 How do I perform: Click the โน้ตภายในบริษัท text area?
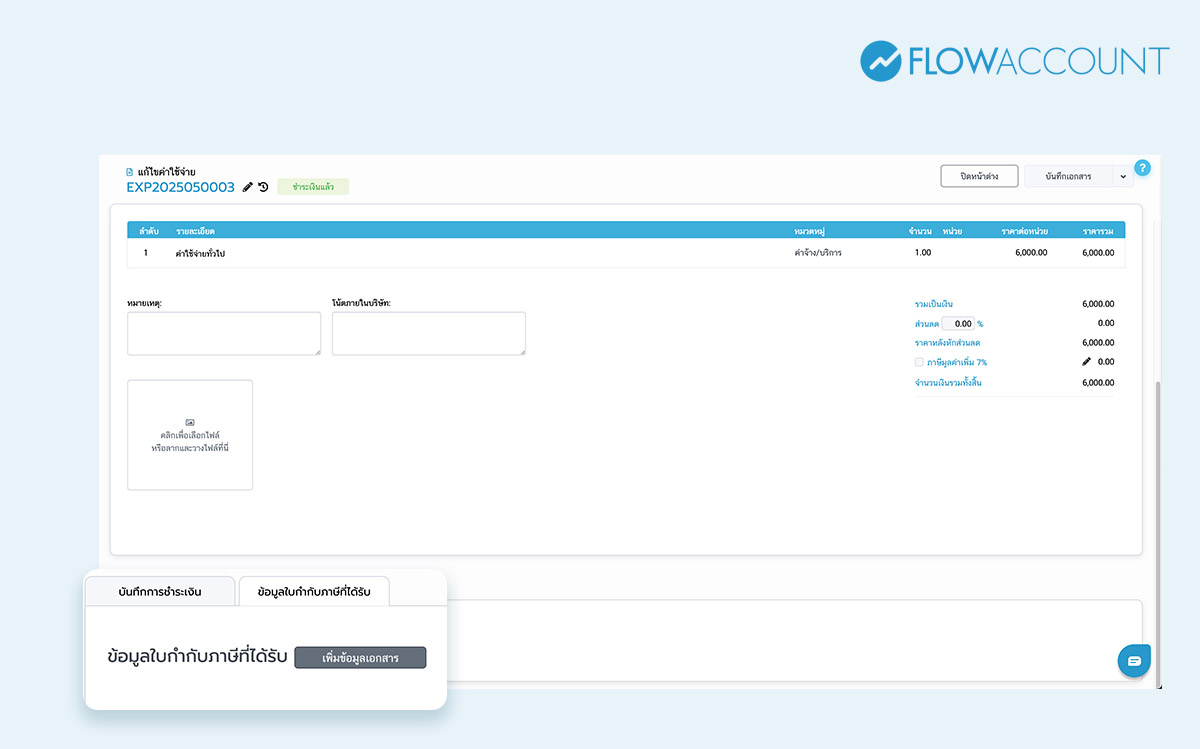coord(428,333)
